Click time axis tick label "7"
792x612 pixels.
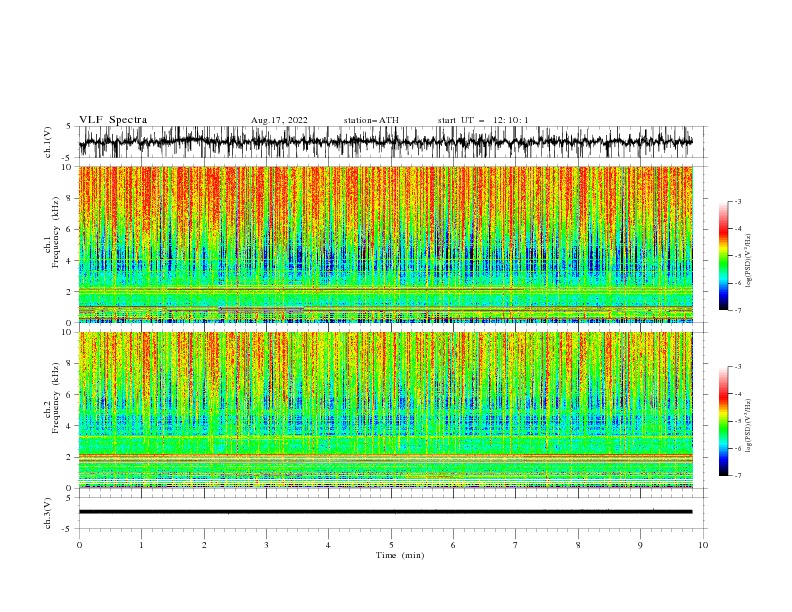point(516,545)
